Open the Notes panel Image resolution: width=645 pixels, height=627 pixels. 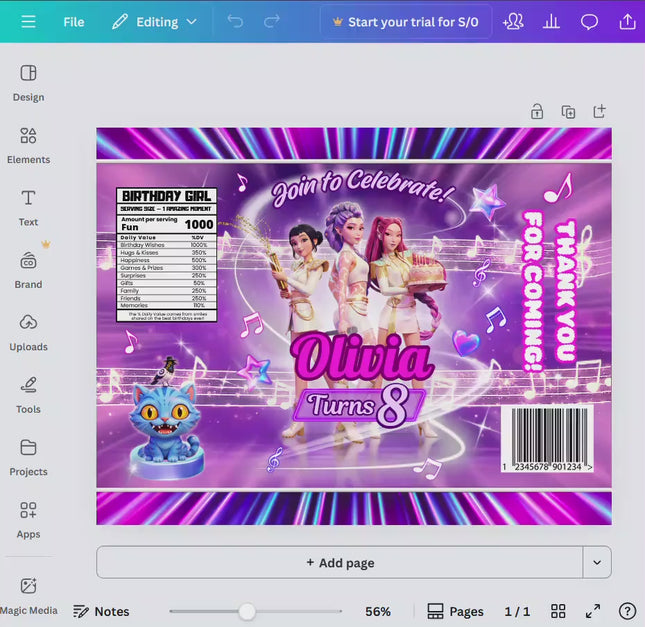coord(101,611)
